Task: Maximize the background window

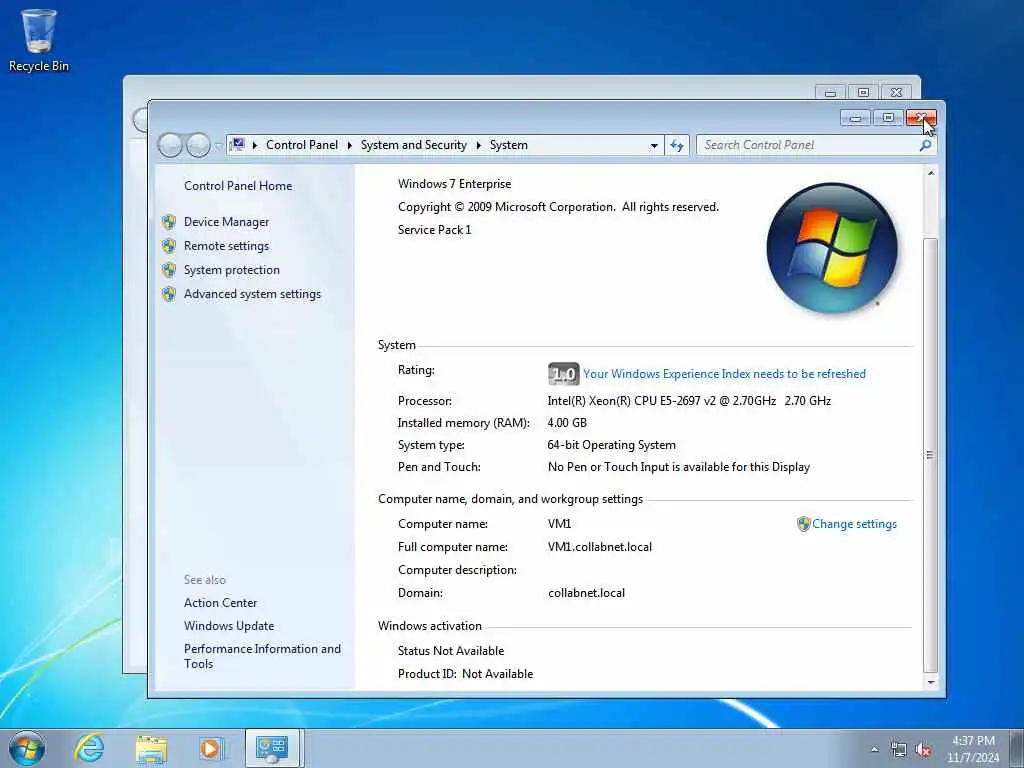Action: pos(863,92)
